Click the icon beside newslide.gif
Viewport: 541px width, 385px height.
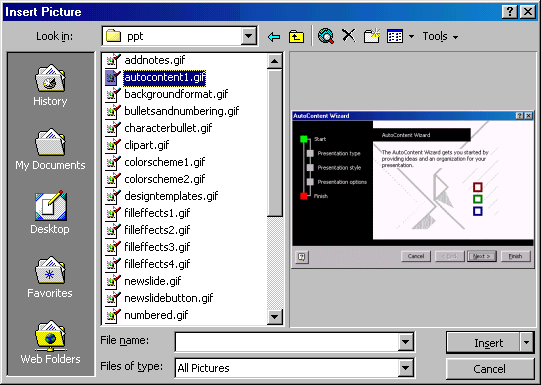[x=113, y=281]
